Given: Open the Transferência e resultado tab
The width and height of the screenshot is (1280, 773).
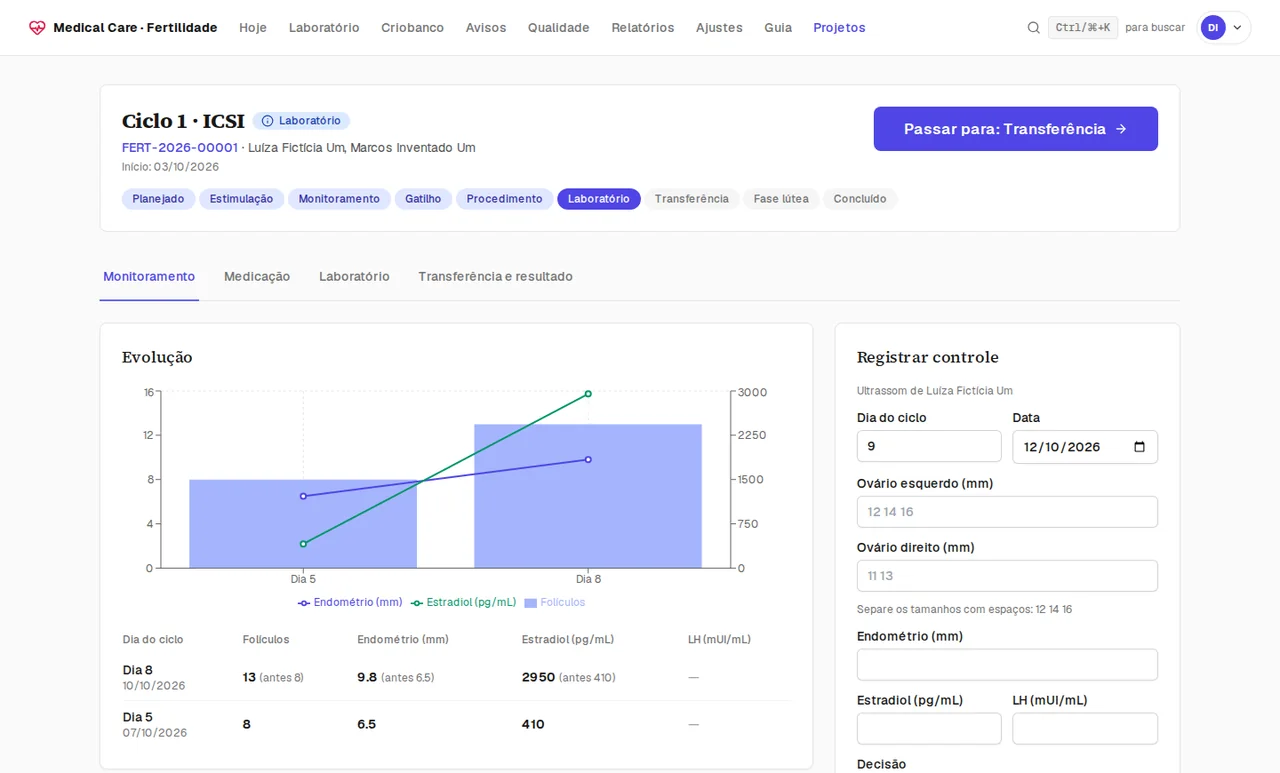Looking at the screenshot, I should (x=496, y=277).
